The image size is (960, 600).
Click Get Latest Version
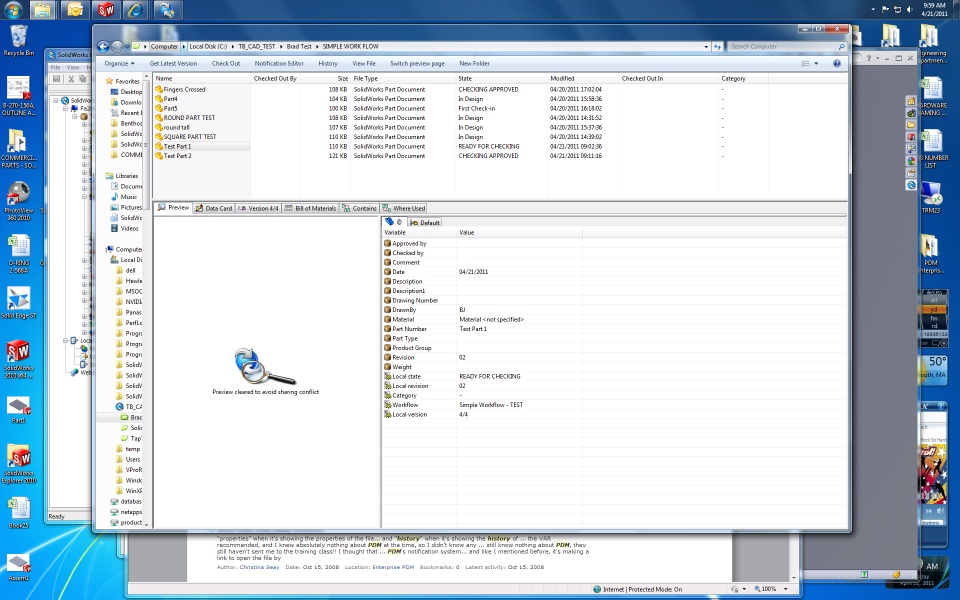(173, 64)
